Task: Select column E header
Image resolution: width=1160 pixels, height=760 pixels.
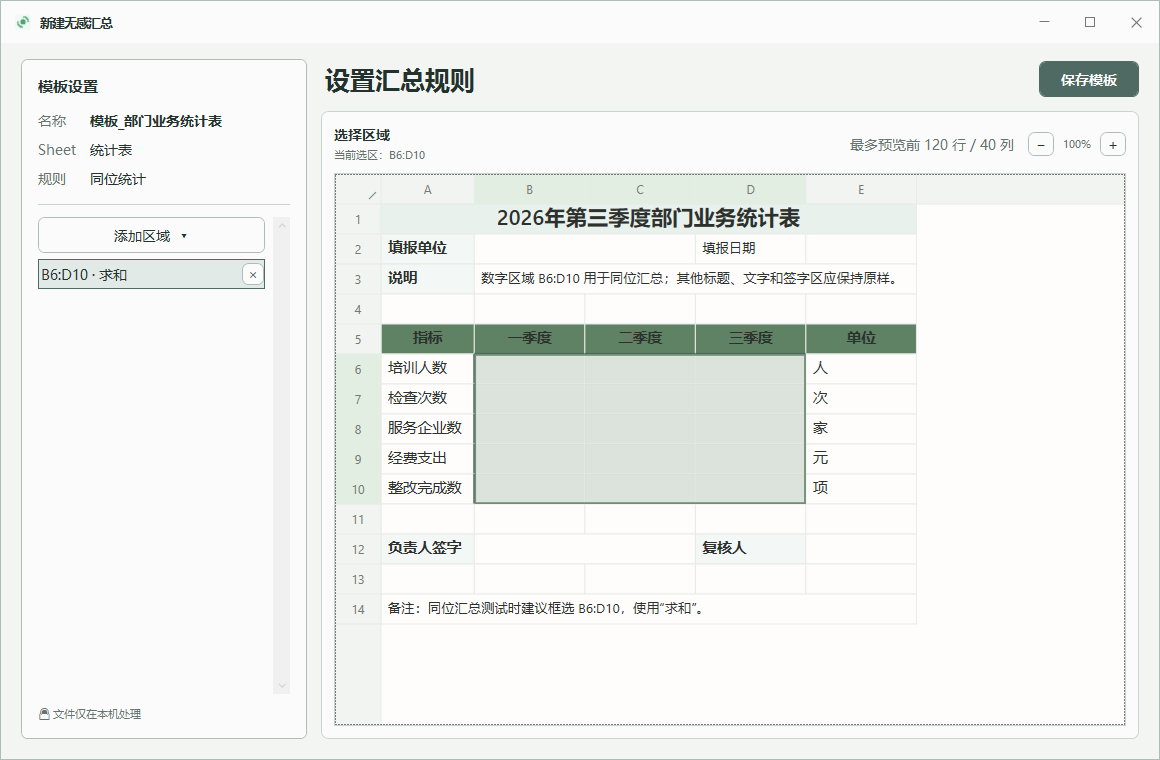Action: [861, 190]
